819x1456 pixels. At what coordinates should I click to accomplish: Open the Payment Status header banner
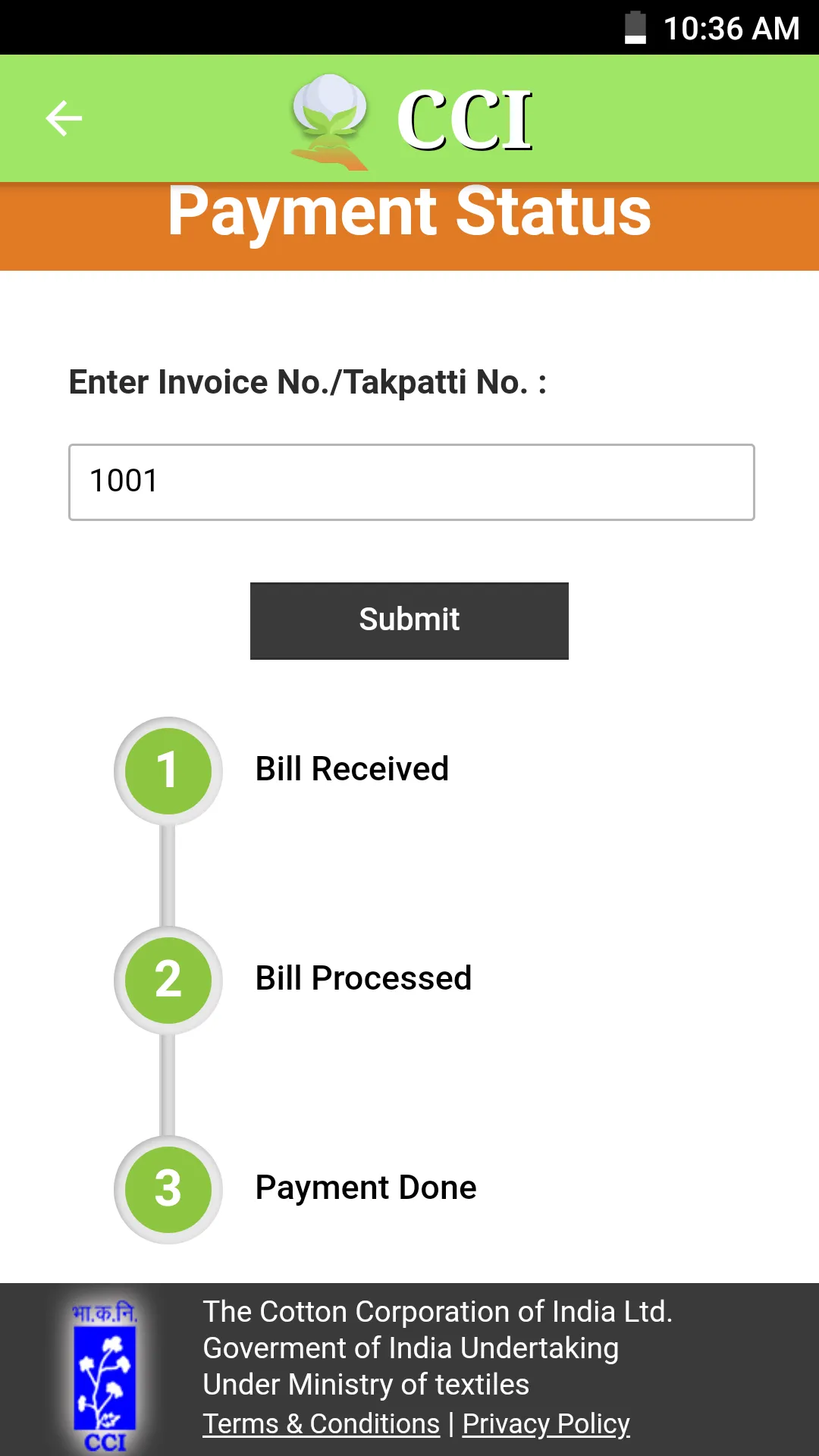(409, 212)
